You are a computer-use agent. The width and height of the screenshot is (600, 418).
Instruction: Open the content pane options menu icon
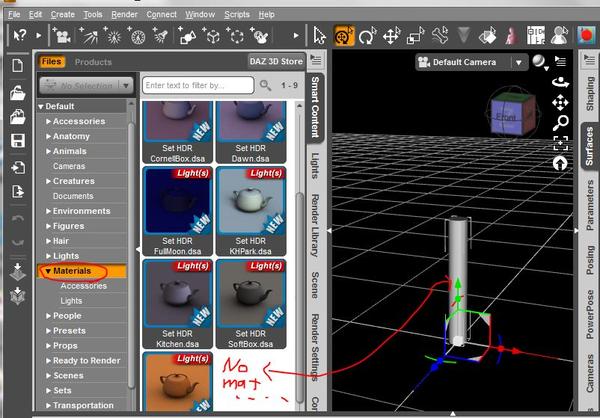point(316,60)
